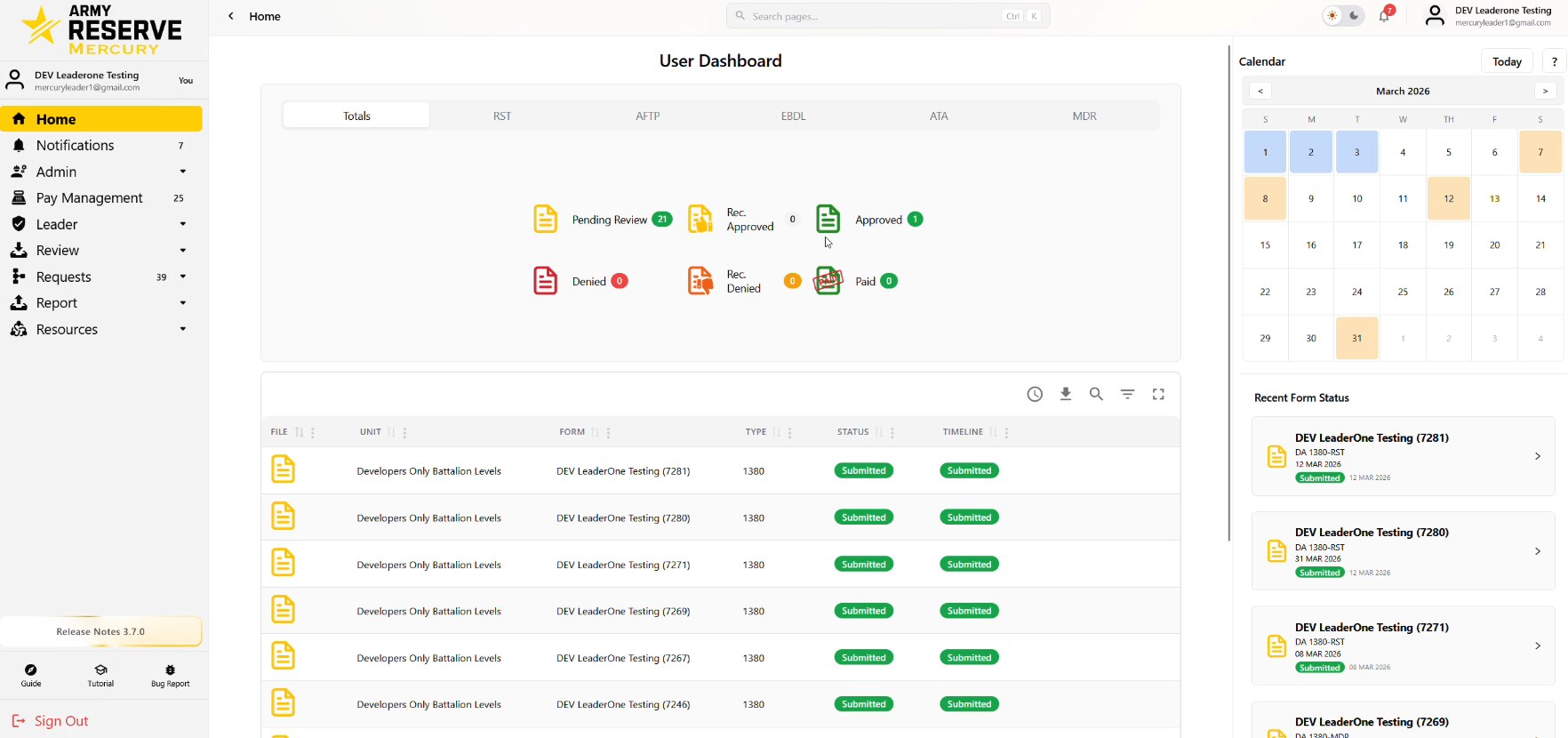Click the notification bell icon in header

click(1384, 16)
